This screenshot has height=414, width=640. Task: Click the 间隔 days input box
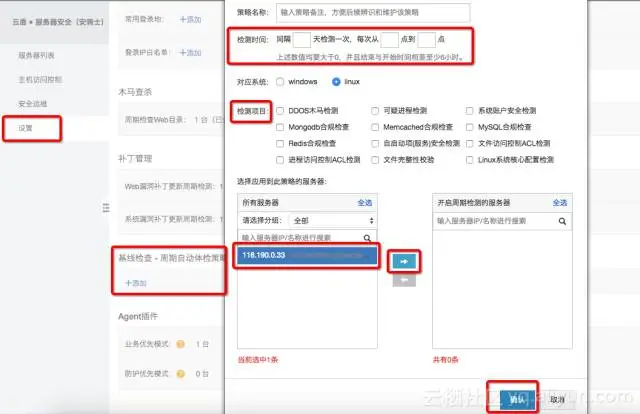pyautogui.click(x=302, y=40)
